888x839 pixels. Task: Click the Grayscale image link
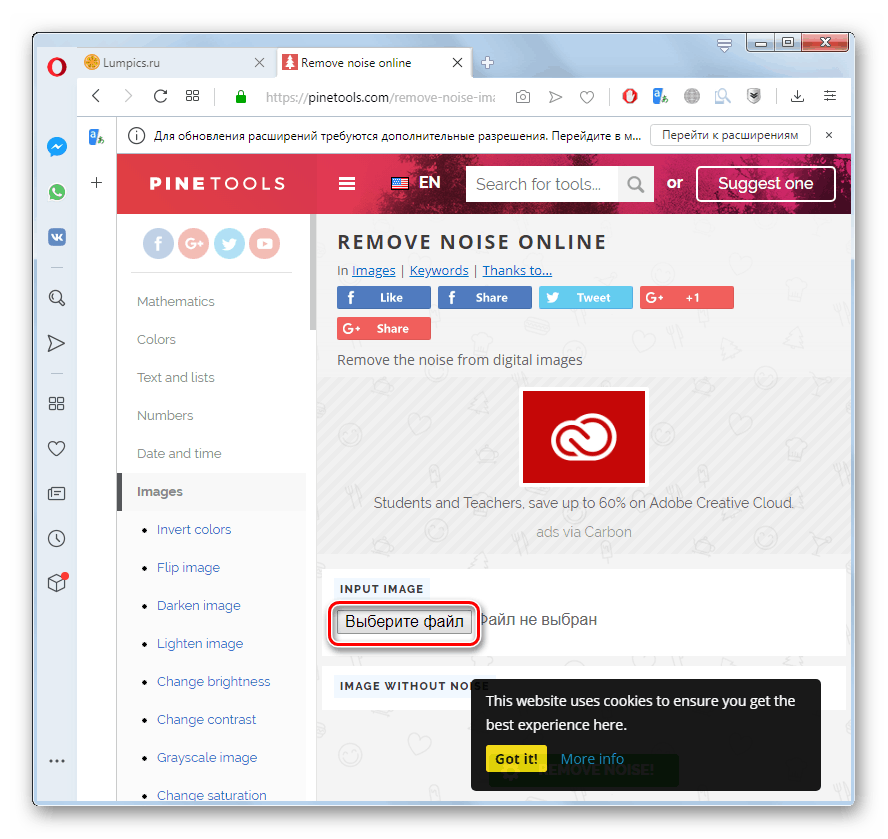click(207, 757)
